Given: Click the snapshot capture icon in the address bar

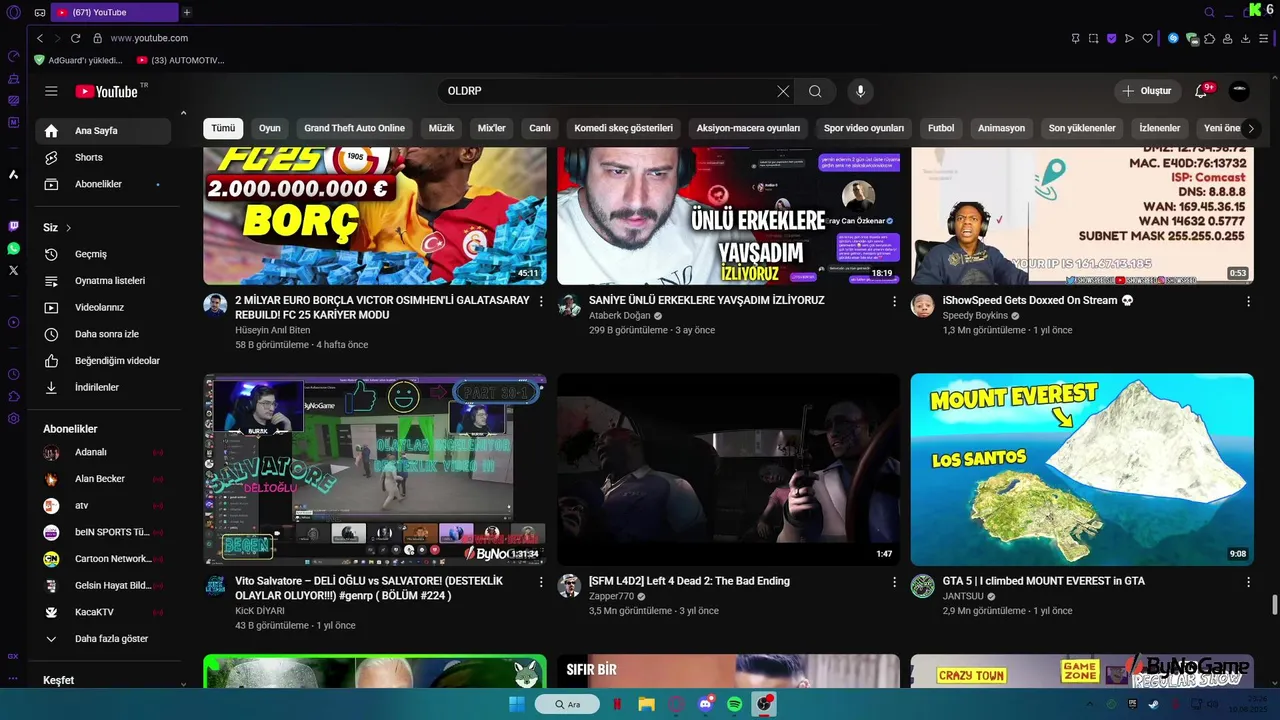Looking at the screenshot, I should [1093, 38].
